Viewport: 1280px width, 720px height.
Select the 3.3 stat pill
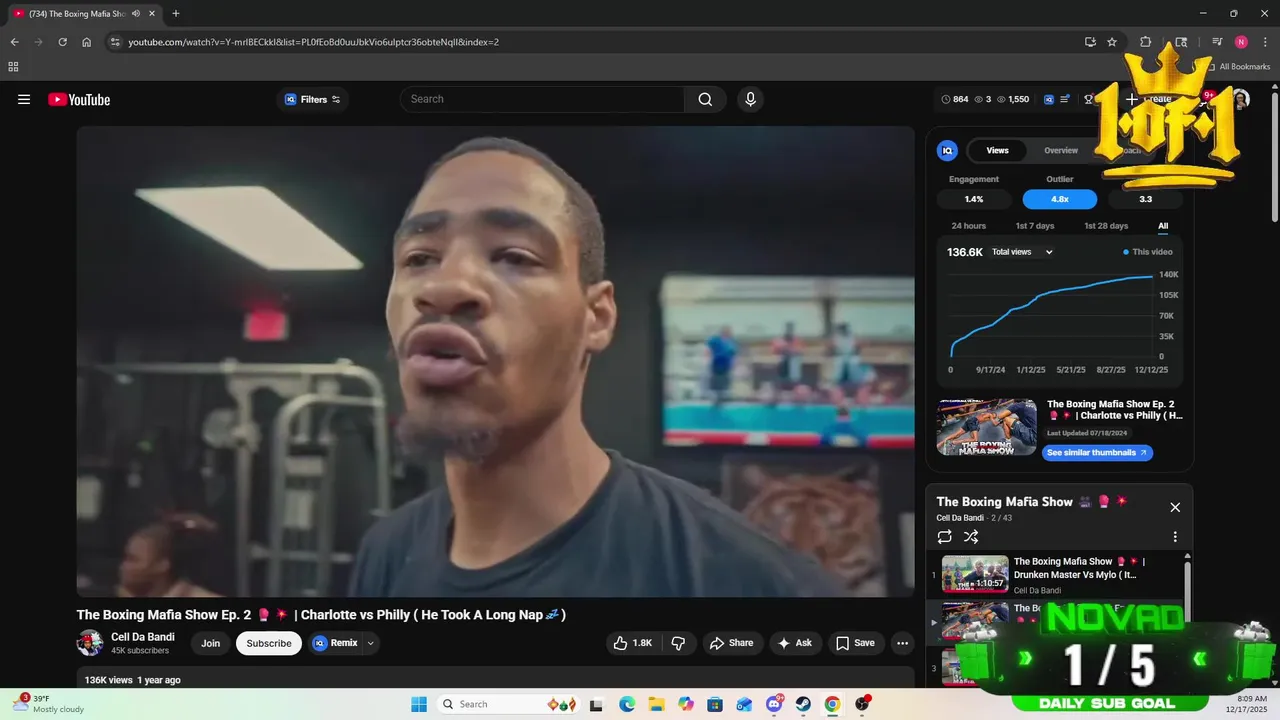point(1146,199)
